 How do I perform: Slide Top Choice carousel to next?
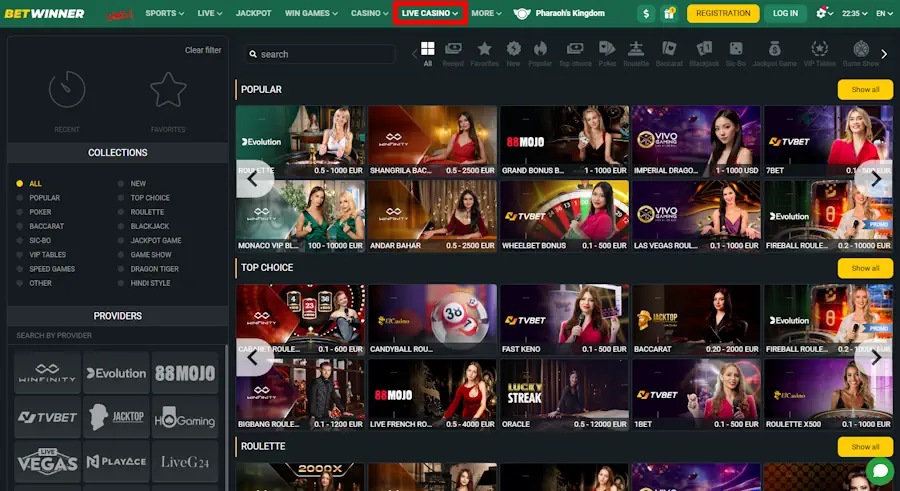[875, 357]
